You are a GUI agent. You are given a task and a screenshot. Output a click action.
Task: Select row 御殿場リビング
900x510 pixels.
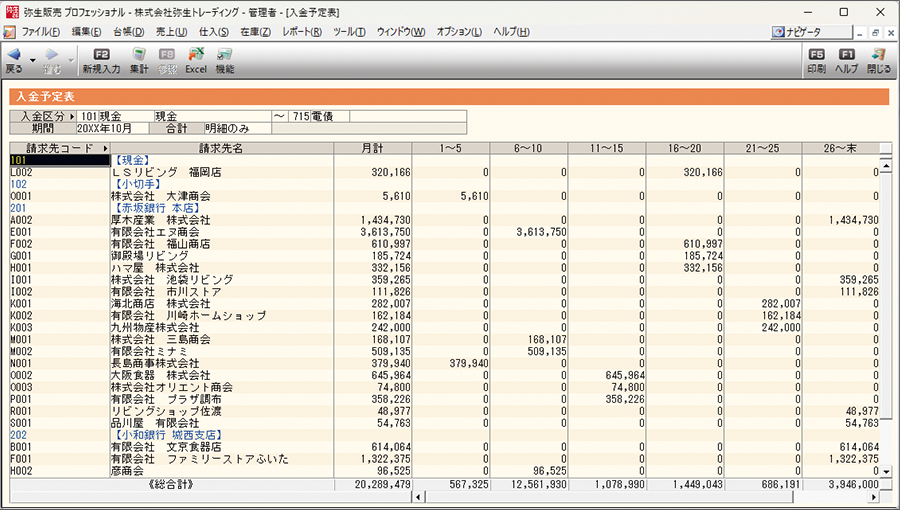pos(444,256)
